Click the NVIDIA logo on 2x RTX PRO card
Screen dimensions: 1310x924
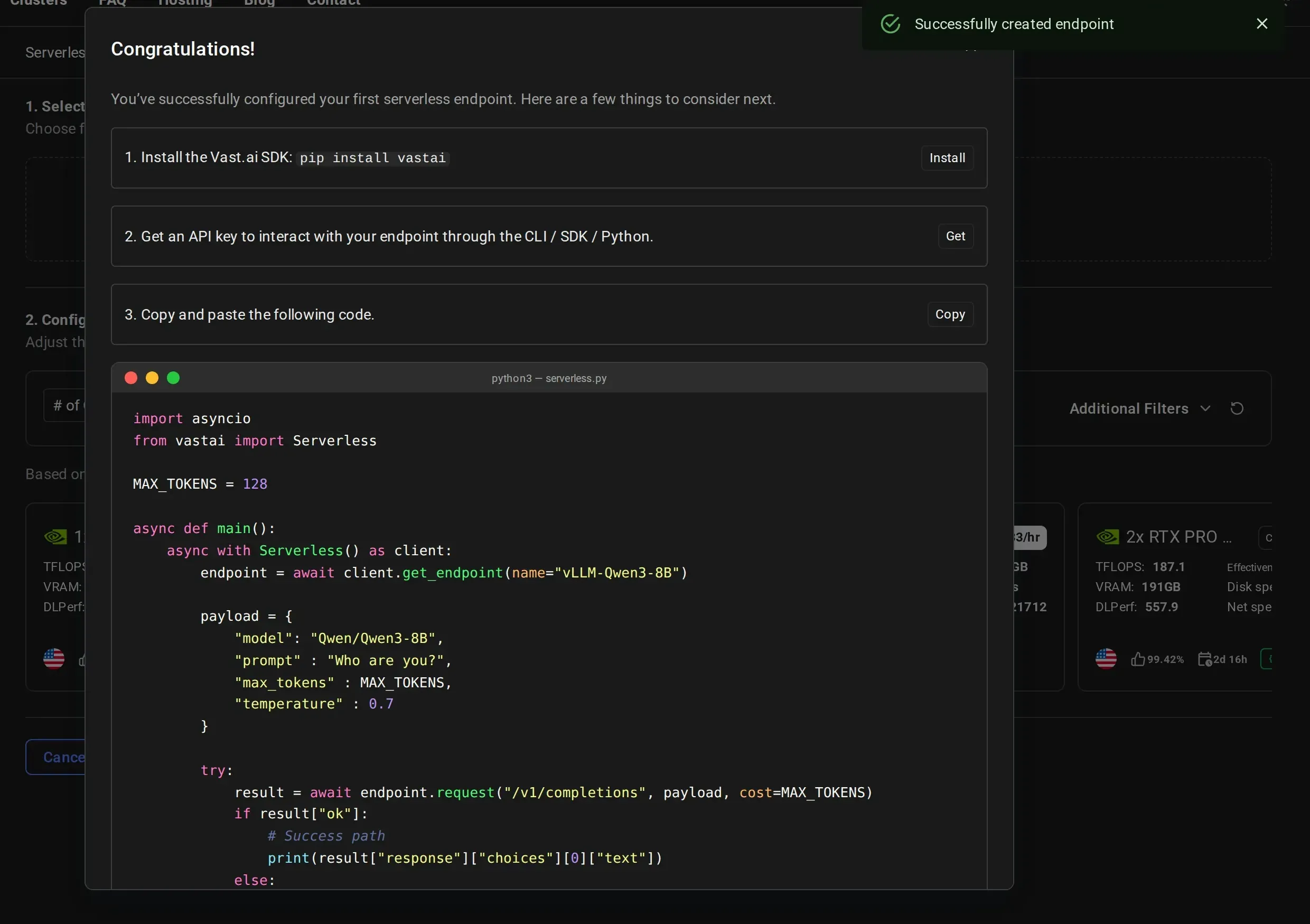point(1108,536)
